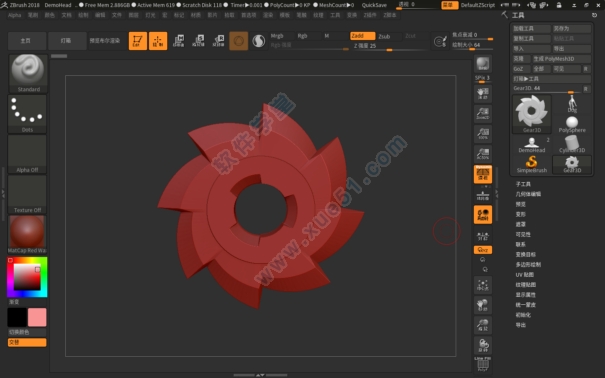The height and width of the screenshot is (378, 605).
Task: Click the AC50% half-size icon
Action: pyautogui.click(x=483, y=154)
